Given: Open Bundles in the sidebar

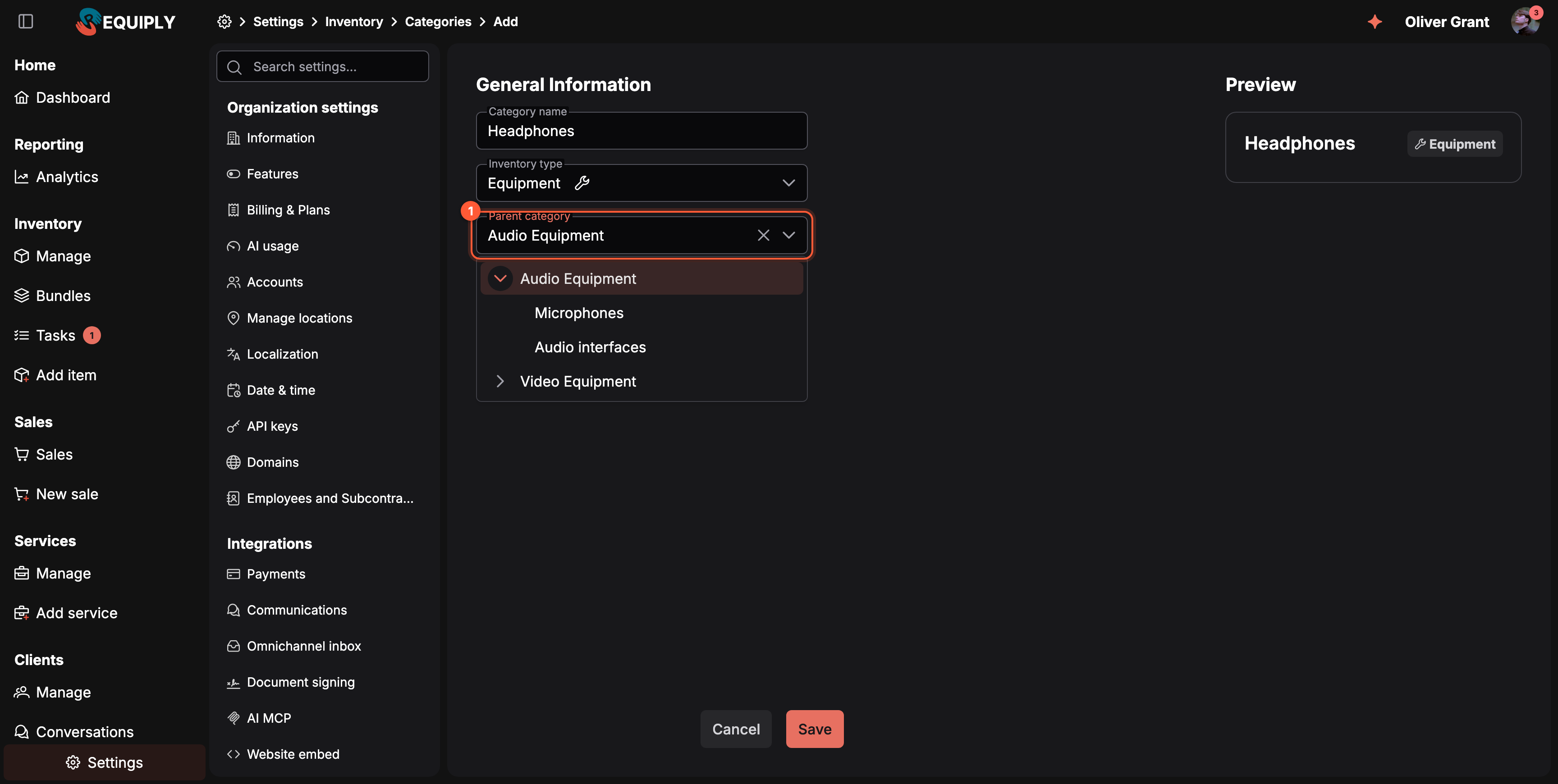Looking at the screenshot, I should tap(53, 296).
